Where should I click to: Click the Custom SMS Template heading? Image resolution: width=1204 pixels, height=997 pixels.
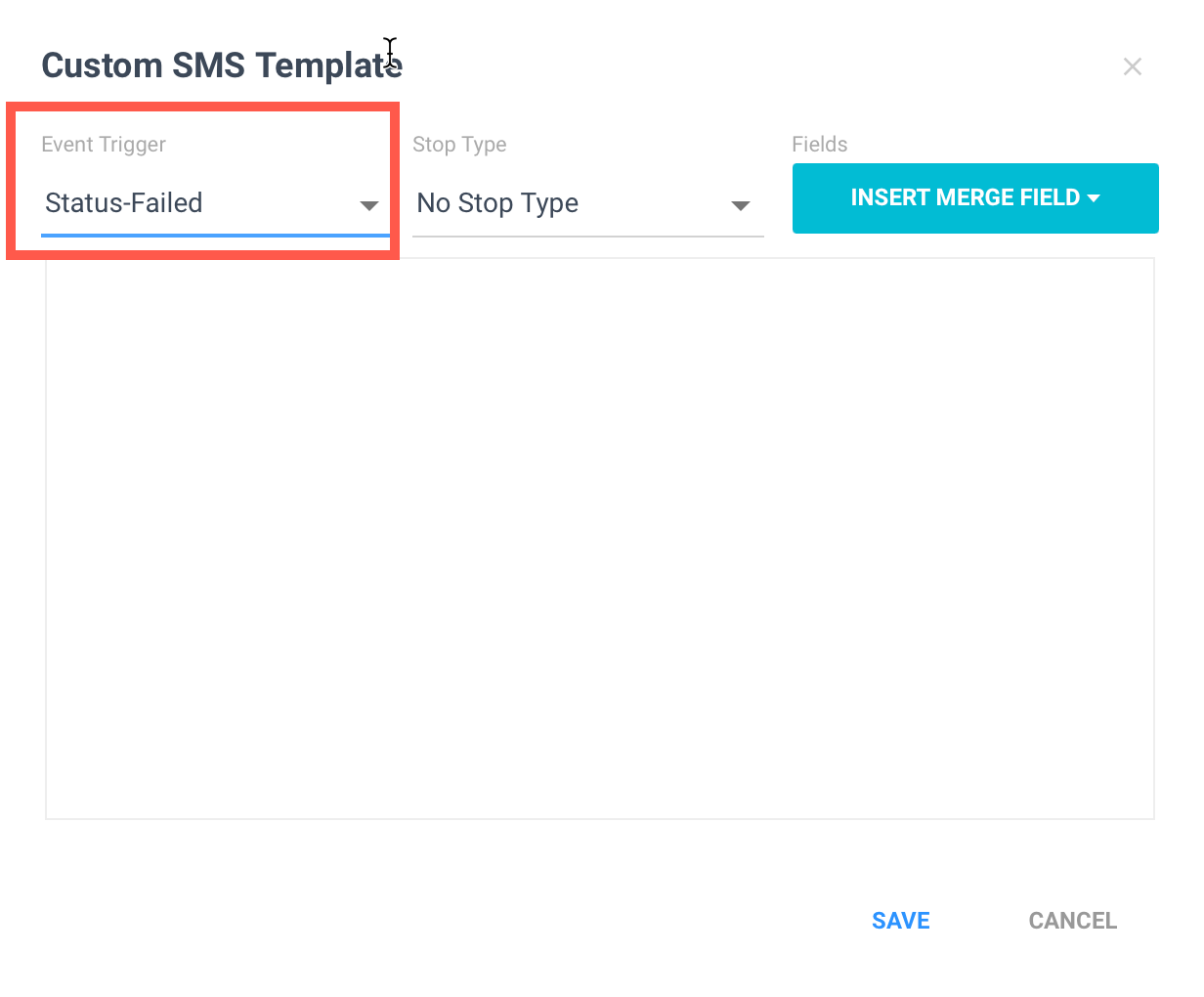(x=222, y=65)
